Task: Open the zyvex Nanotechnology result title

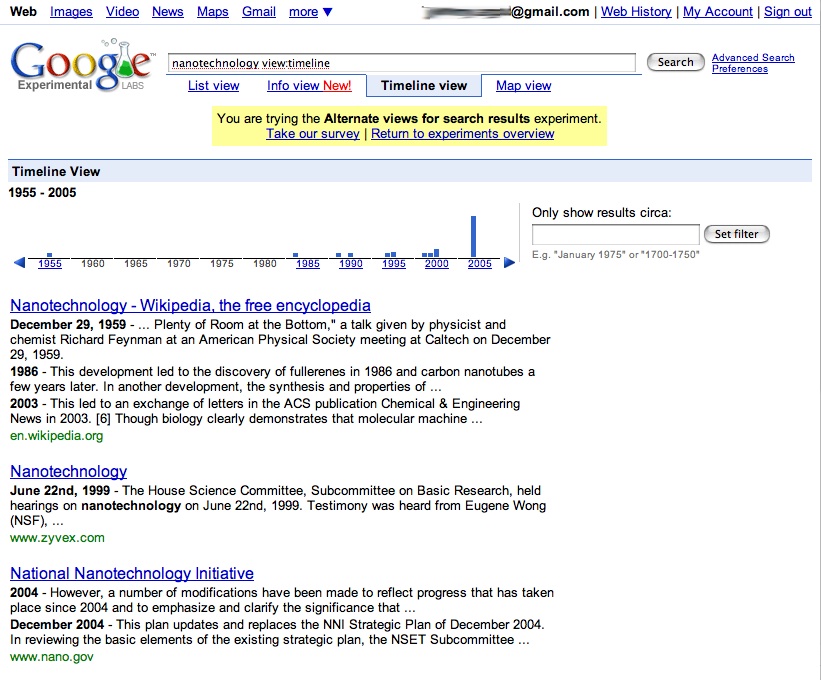Action: point(69,471)
